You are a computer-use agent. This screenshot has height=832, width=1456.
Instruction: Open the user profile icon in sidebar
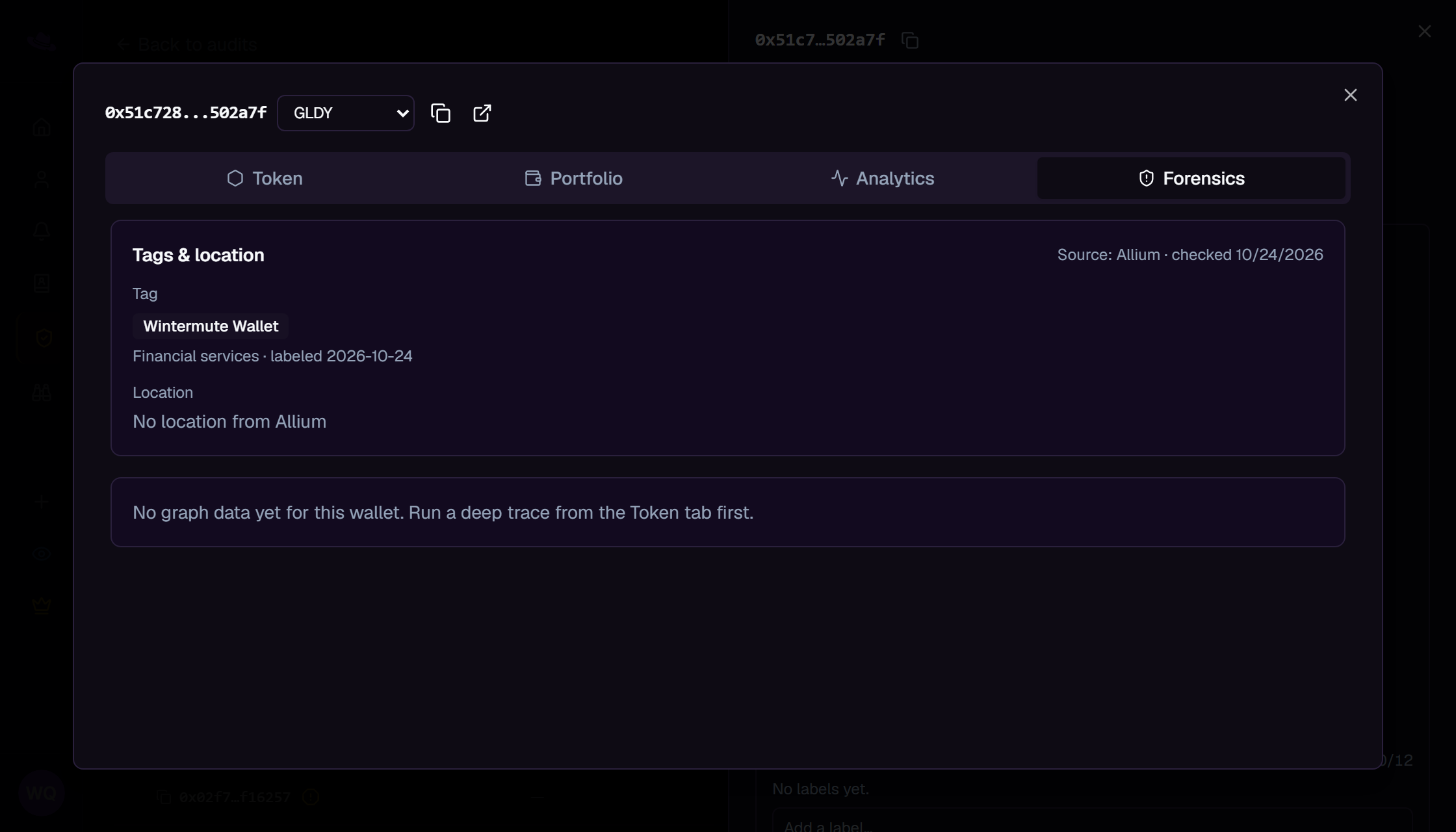click(42, 179)
